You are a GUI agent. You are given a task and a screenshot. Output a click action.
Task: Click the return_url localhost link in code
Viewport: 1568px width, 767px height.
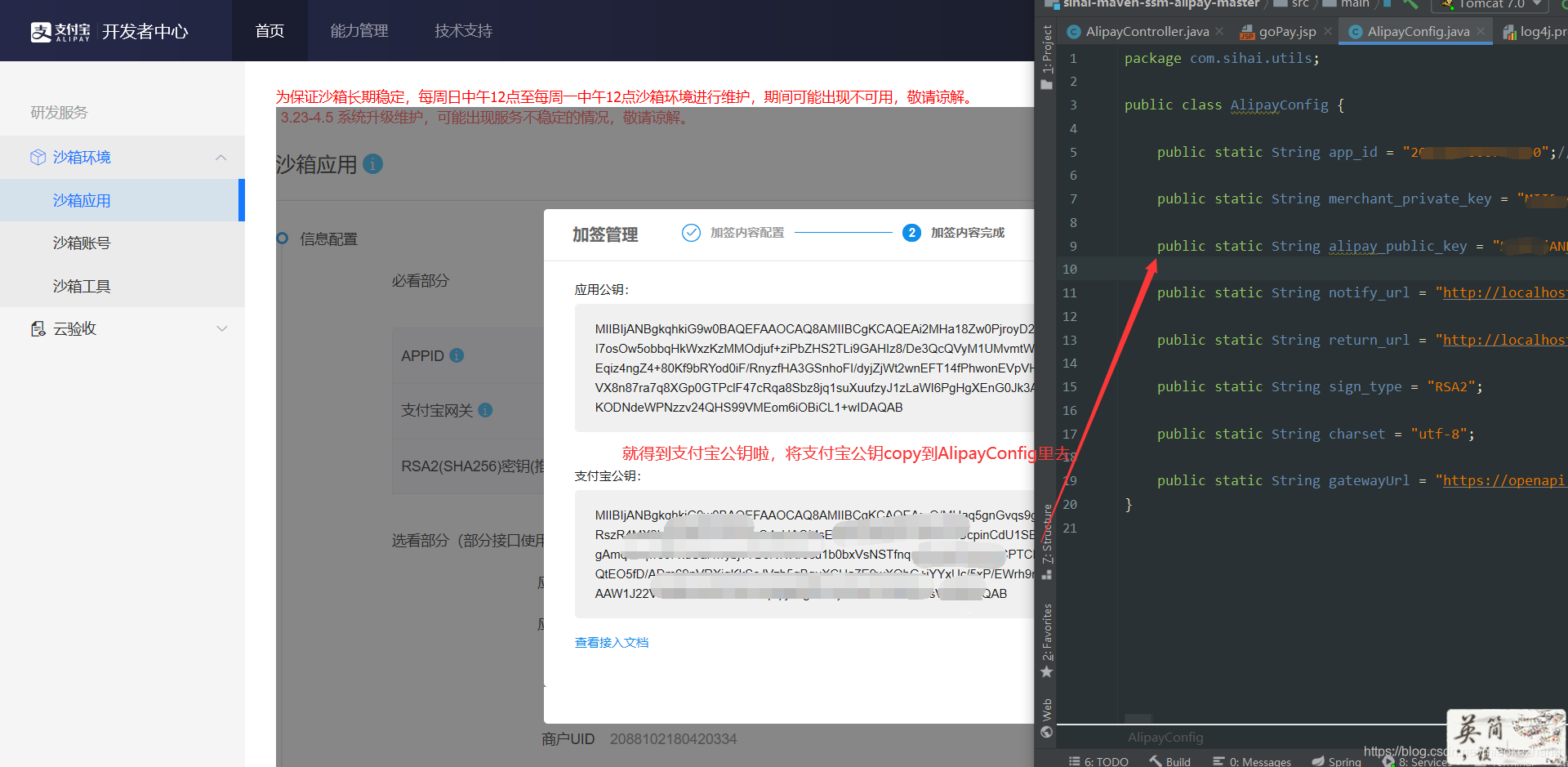tap(1504, 340)
